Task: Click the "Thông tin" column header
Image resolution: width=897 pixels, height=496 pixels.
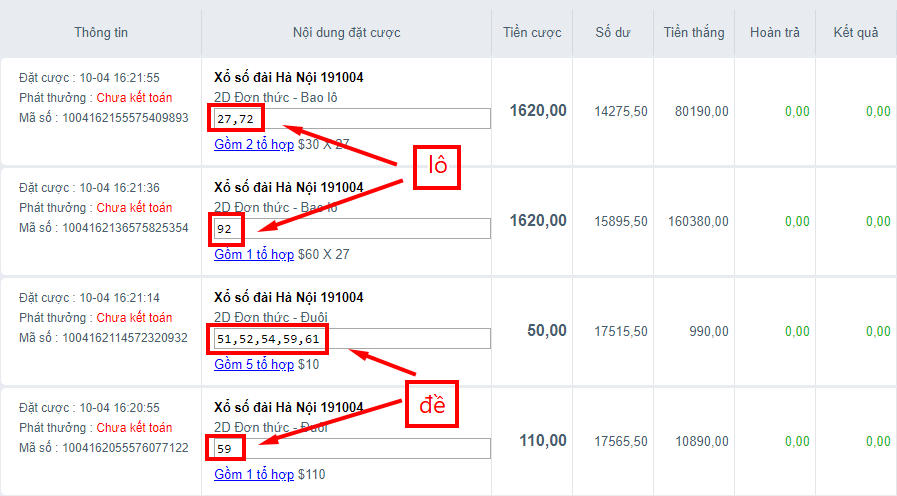Action: click(x=101, y=33)
